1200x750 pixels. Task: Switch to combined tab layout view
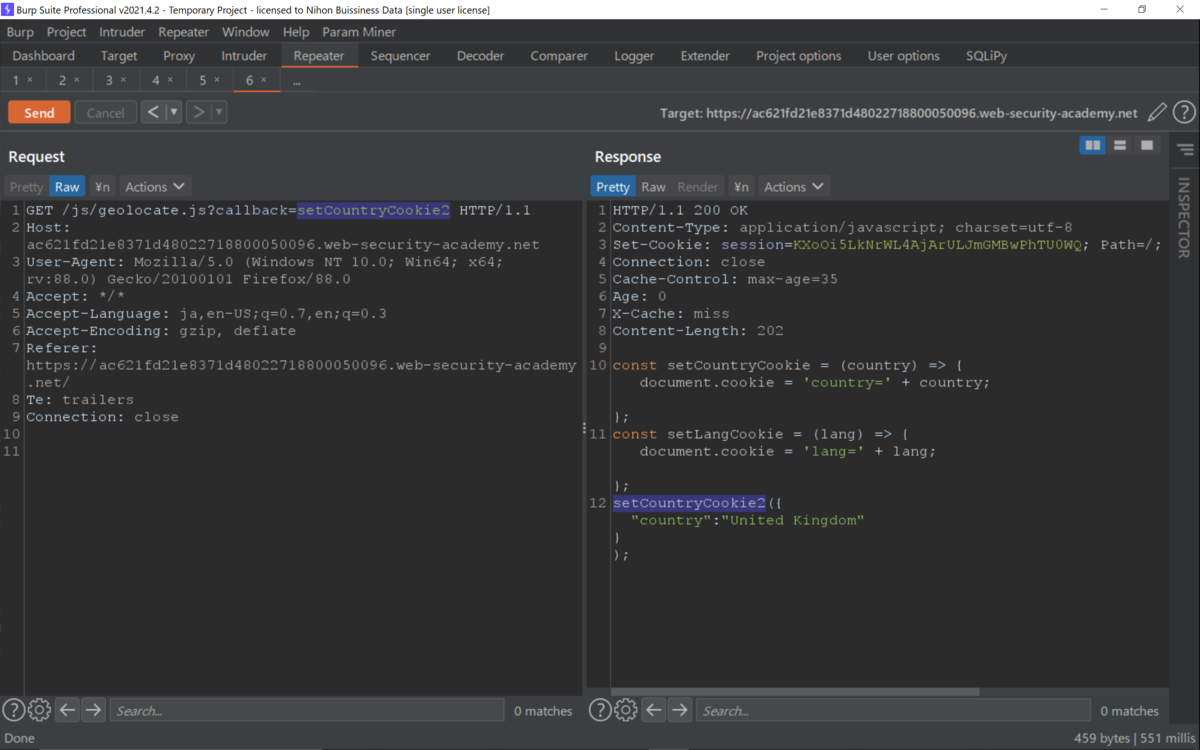click(x=1147, y=146)
